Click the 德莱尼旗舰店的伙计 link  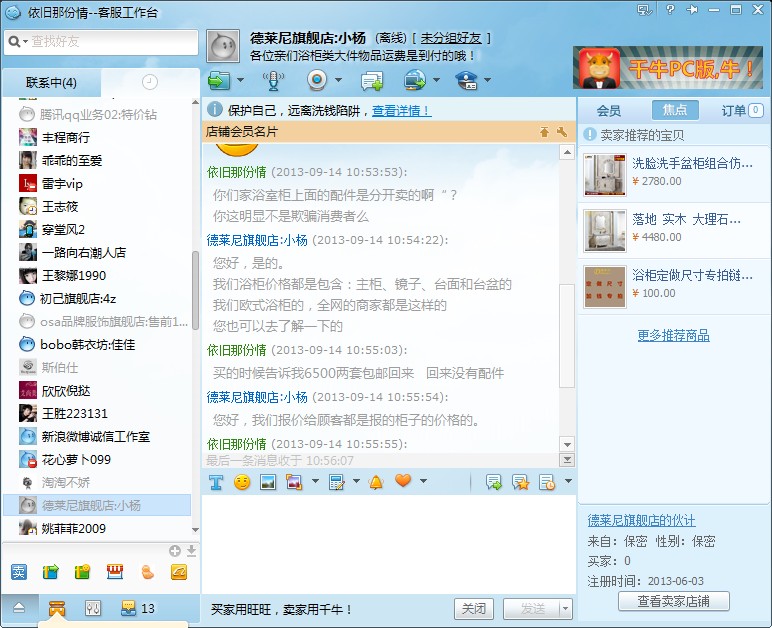(641, 520)
